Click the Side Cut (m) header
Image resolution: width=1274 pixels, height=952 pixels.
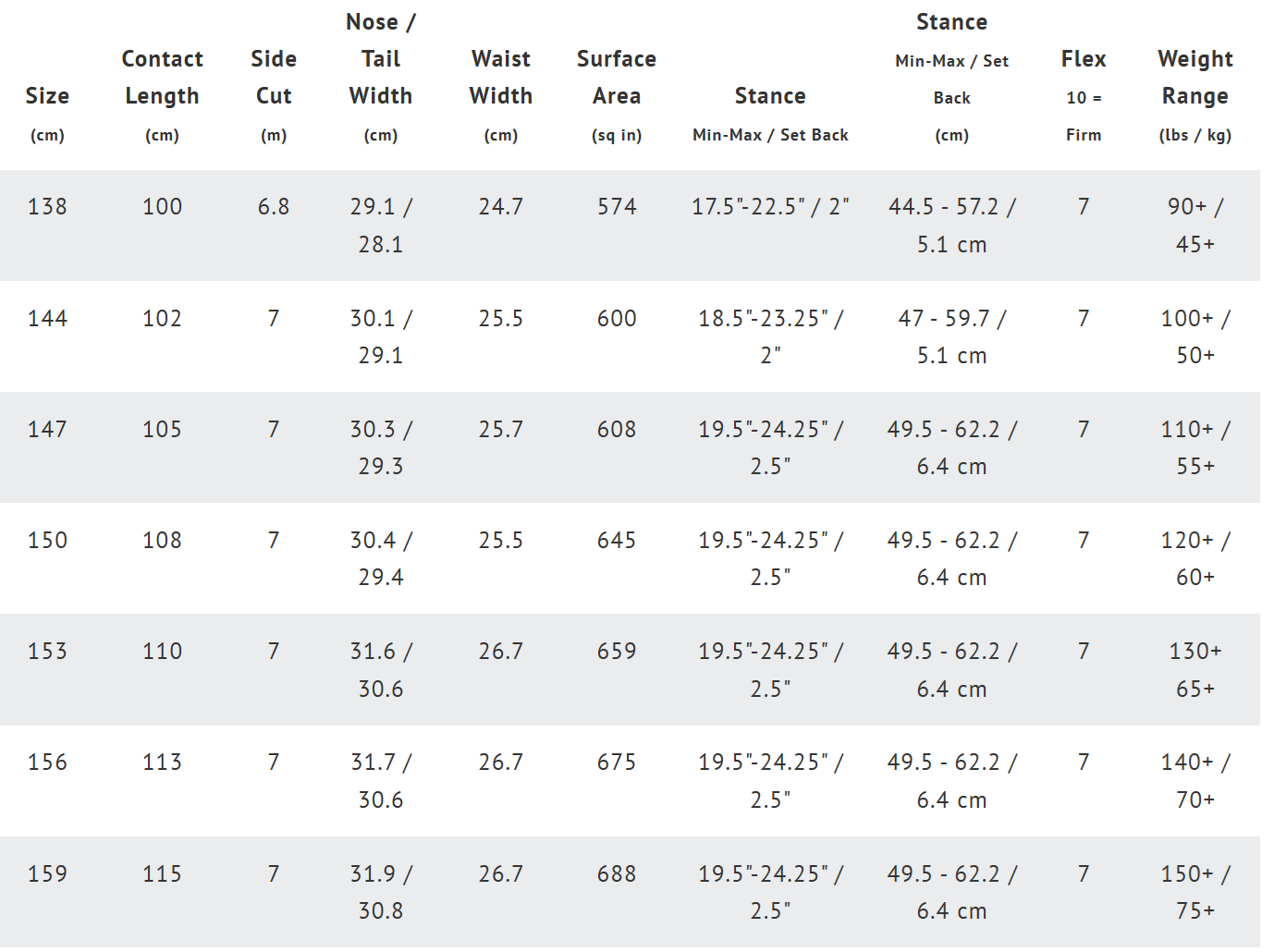(x=274, y=95)
